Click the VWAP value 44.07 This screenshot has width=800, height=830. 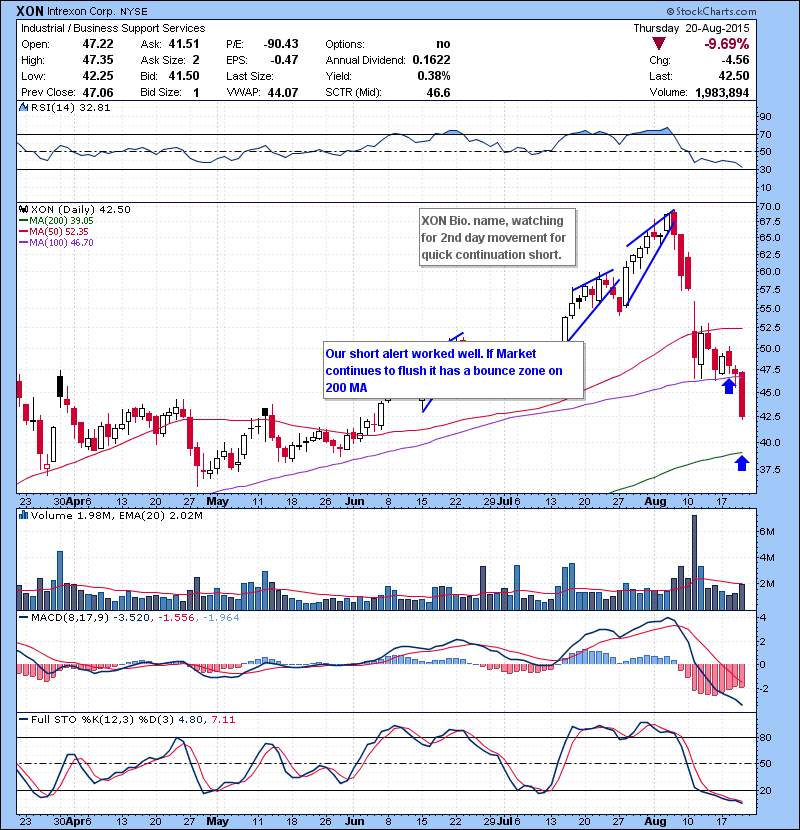pyautogui.click(x=283, y=92)
